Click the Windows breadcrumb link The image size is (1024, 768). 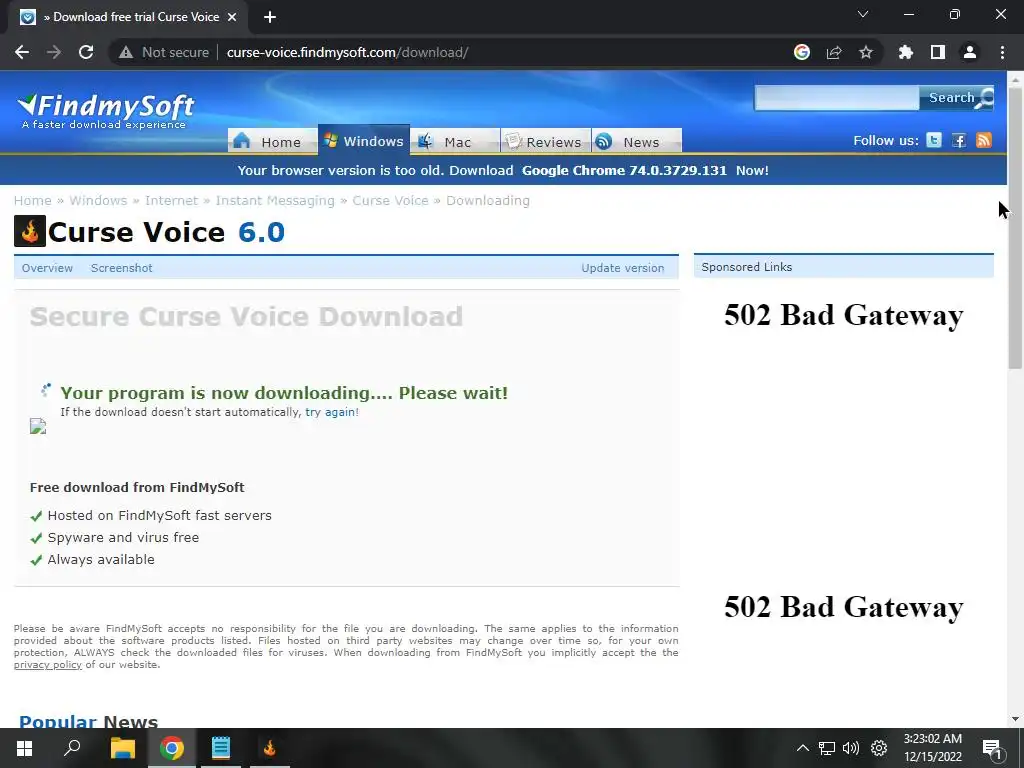click(98, 200)
